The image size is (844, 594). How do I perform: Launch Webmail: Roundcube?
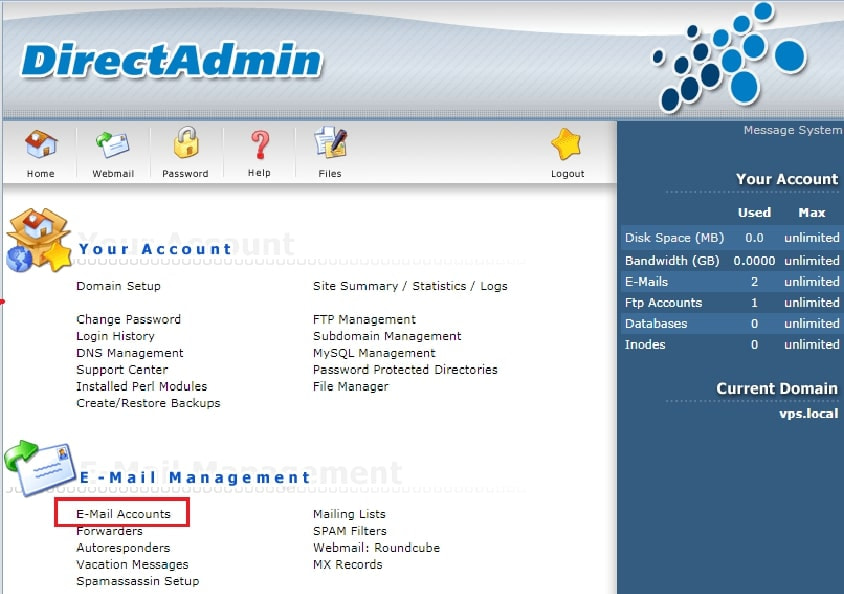[377, 548]
